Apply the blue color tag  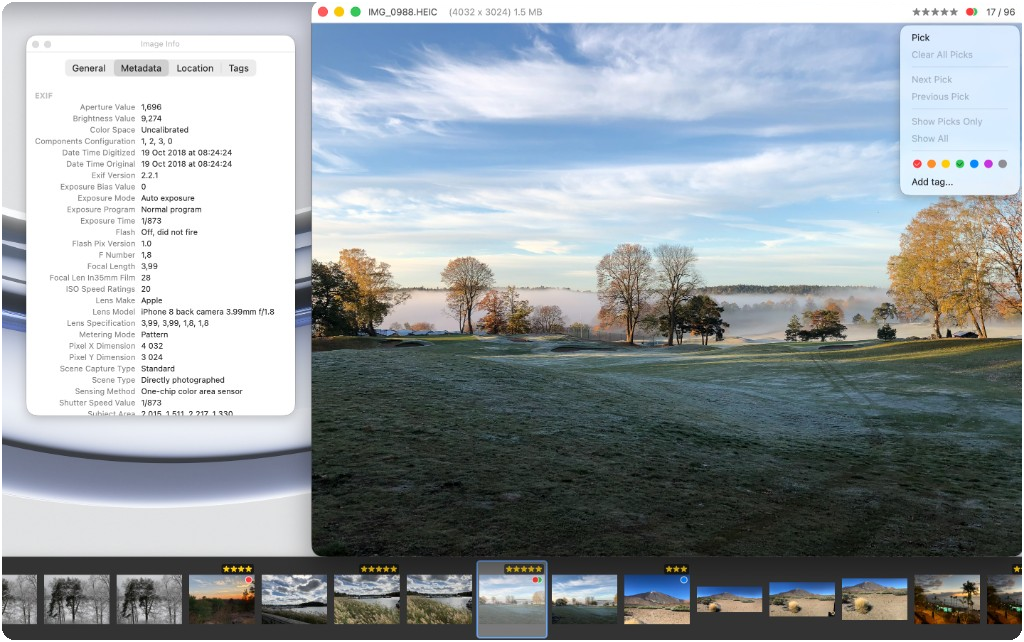pyautogui.click(x=974, y=164)
